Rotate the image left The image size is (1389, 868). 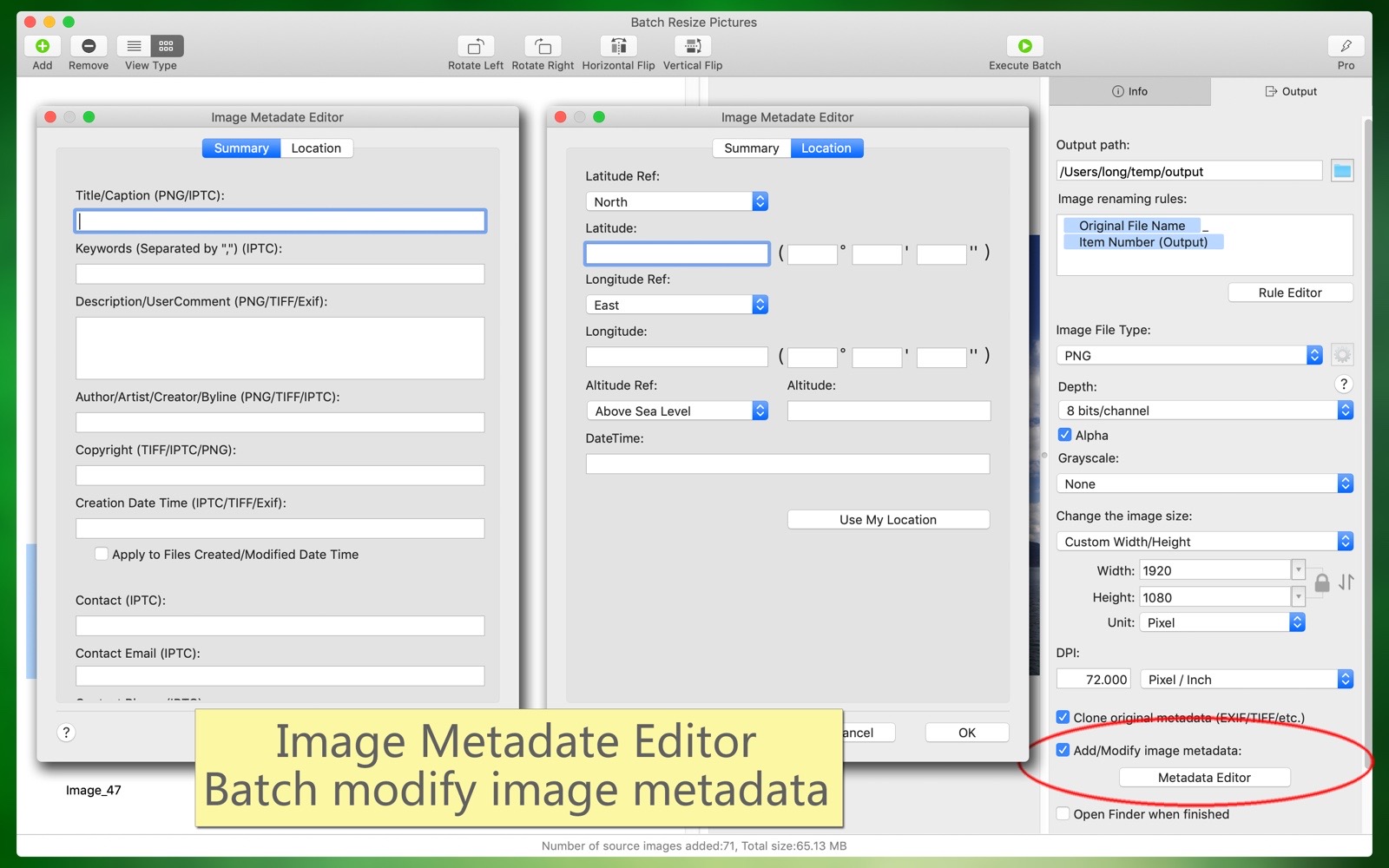point(475,46)
